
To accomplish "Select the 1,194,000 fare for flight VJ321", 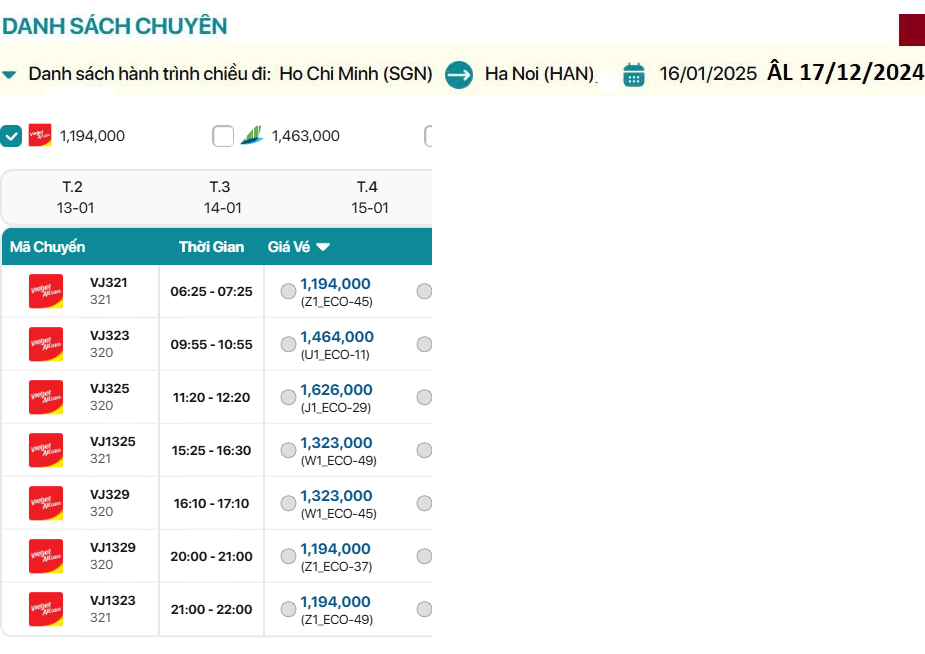I will click(x=288, y=291).
